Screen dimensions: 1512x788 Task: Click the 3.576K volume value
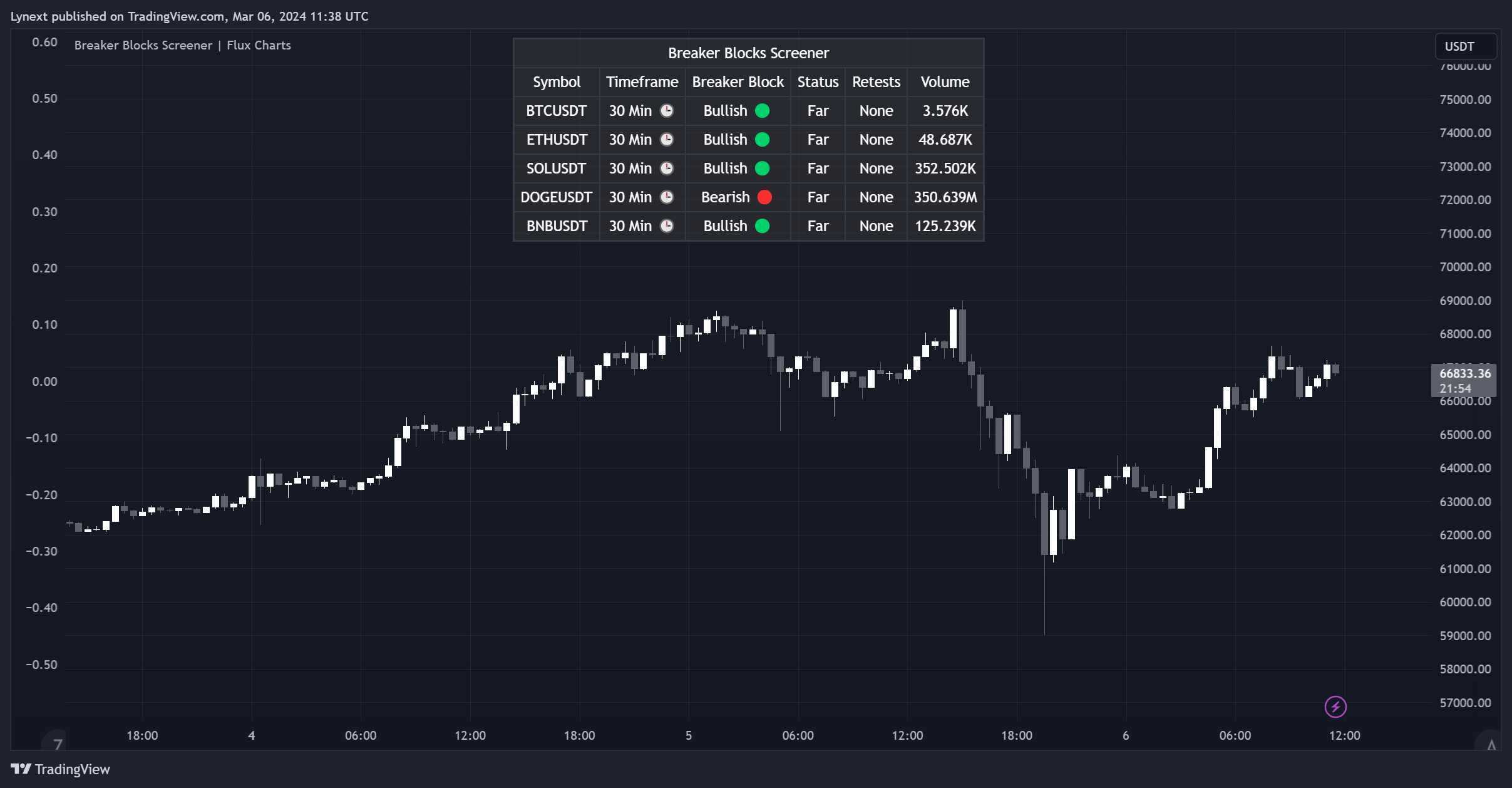tap(945, 111)
